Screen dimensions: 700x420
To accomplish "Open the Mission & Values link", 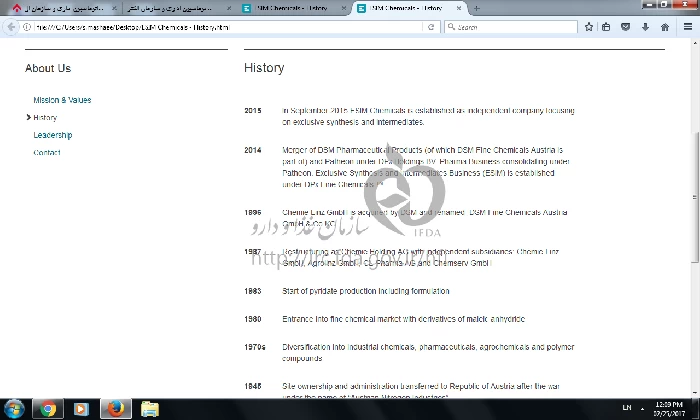I will (x=62, y=100).
